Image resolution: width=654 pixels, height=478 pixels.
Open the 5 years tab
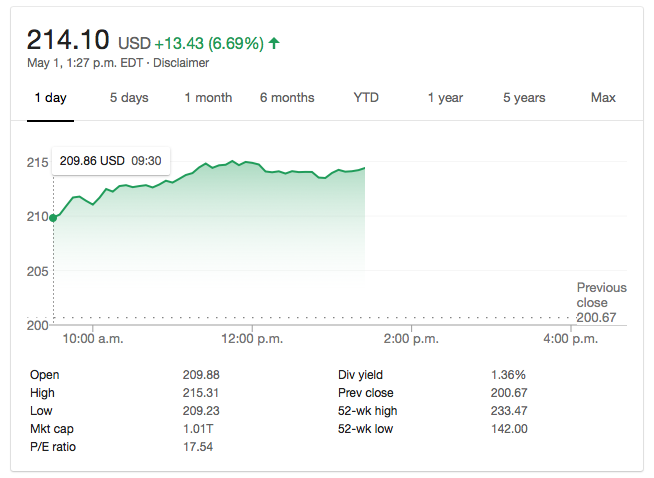524,98
